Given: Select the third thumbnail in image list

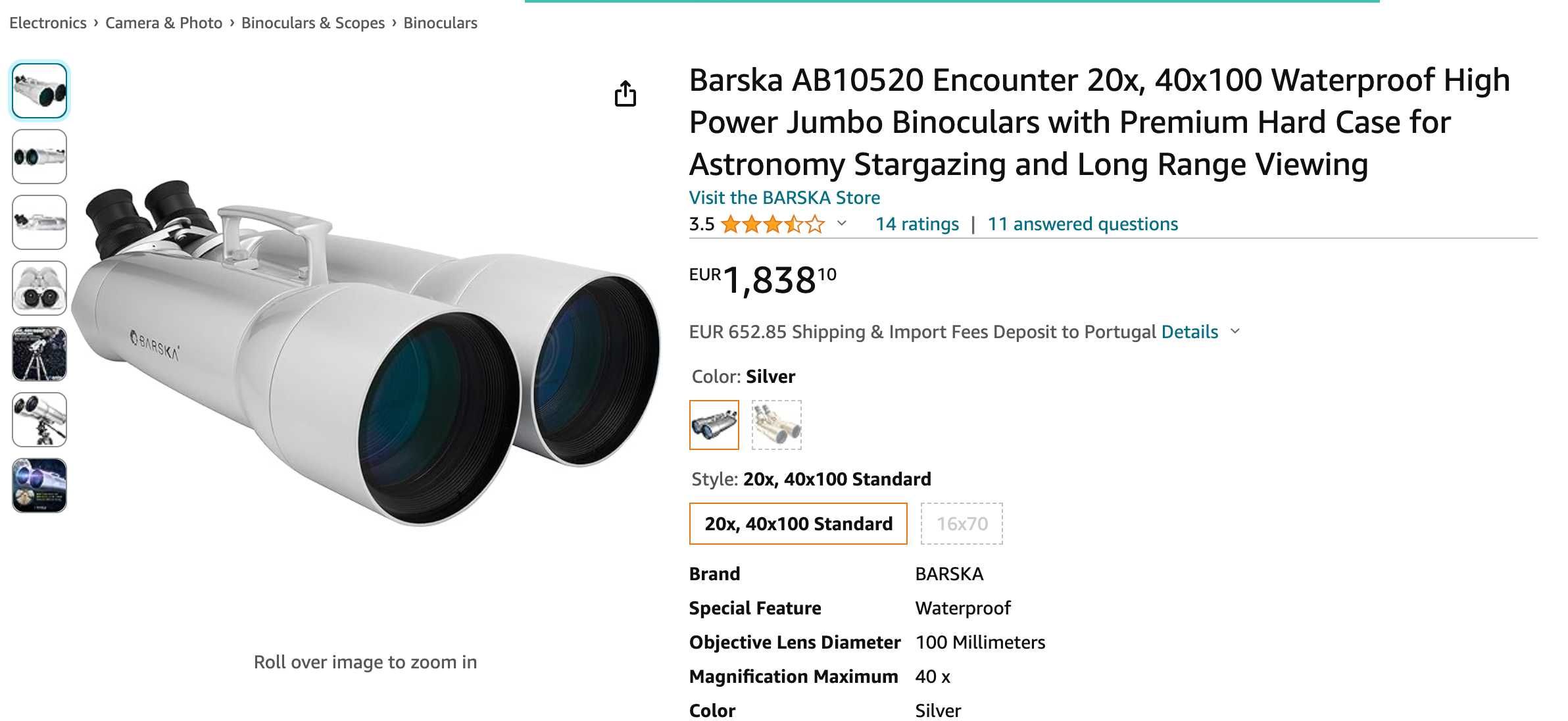Looking at the screenshot, I should click(39, 222).
